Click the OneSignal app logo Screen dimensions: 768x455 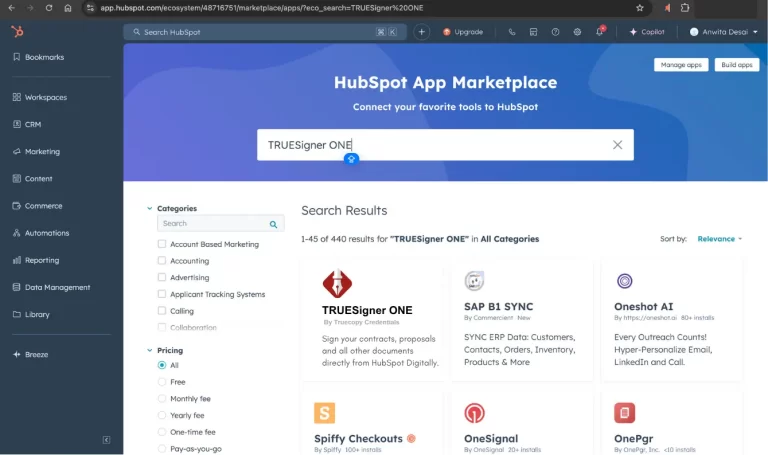(474, 413)
